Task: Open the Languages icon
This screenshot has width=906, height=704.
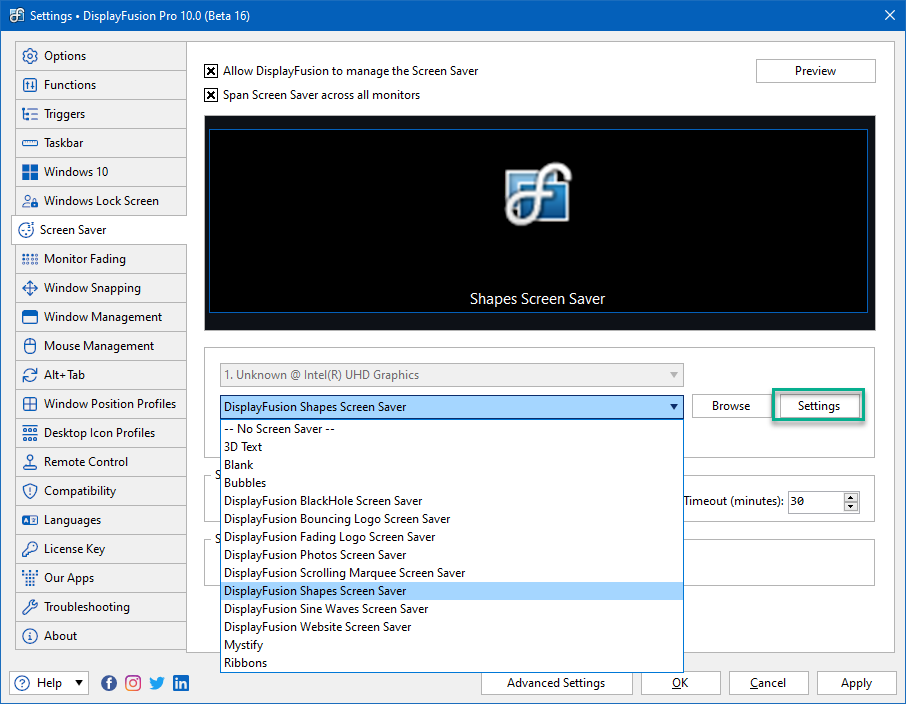Action: pos(29,520)
